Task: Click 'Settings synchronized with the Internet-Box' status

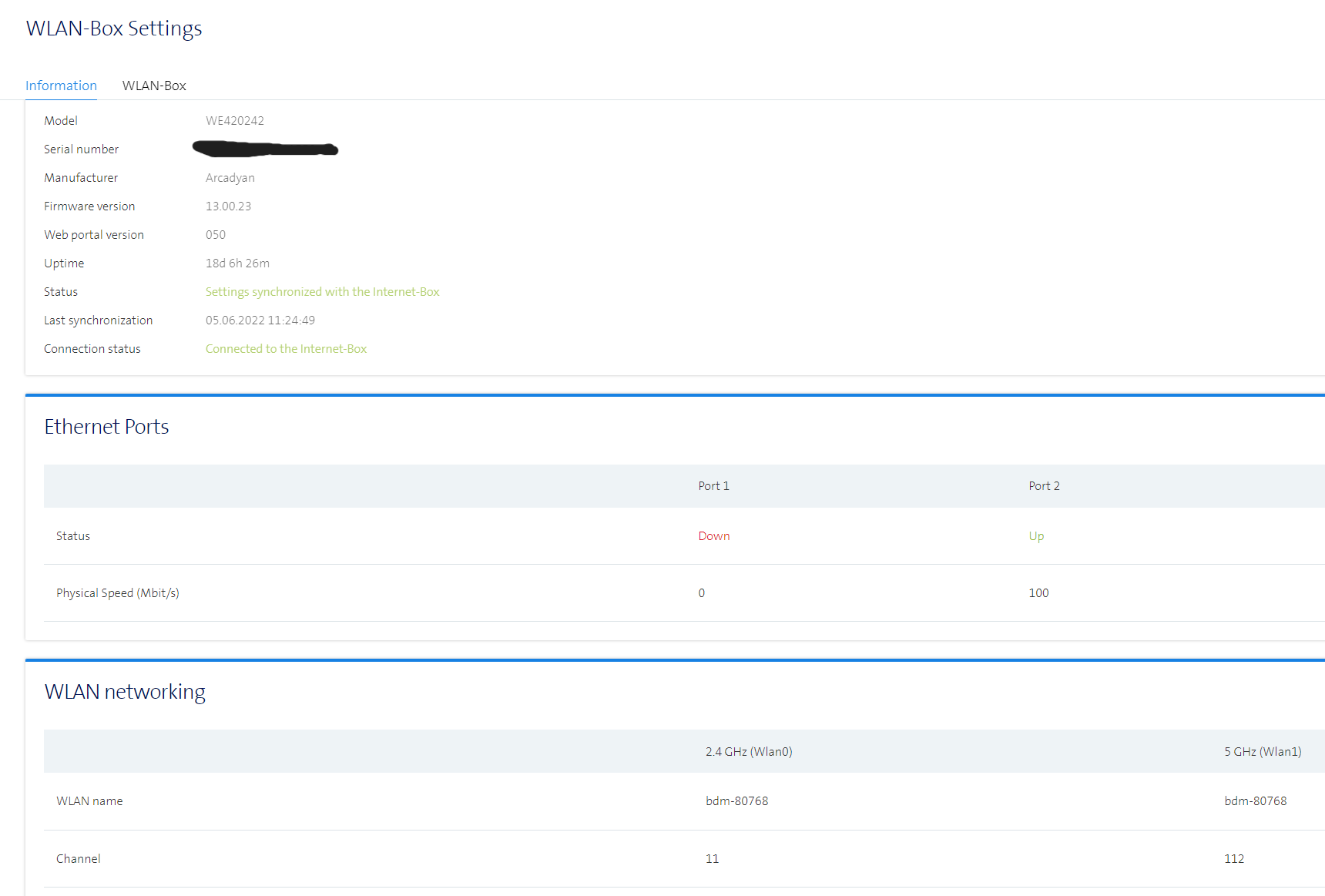Action: click(x=322, y=292)
